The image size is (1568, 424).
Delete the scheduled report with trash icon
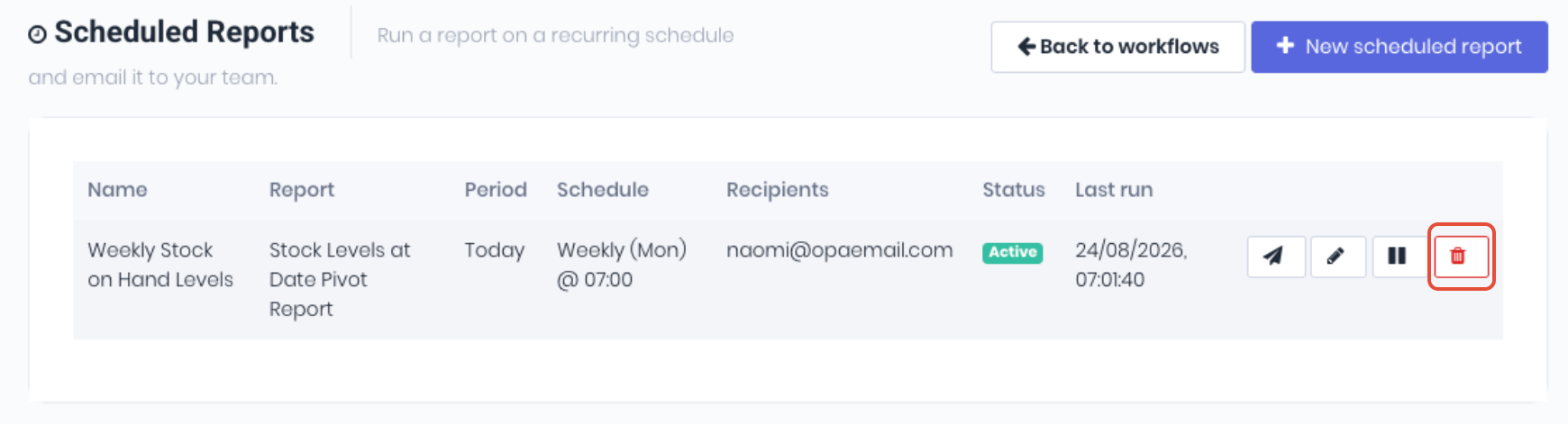(x=1461, y=257)
